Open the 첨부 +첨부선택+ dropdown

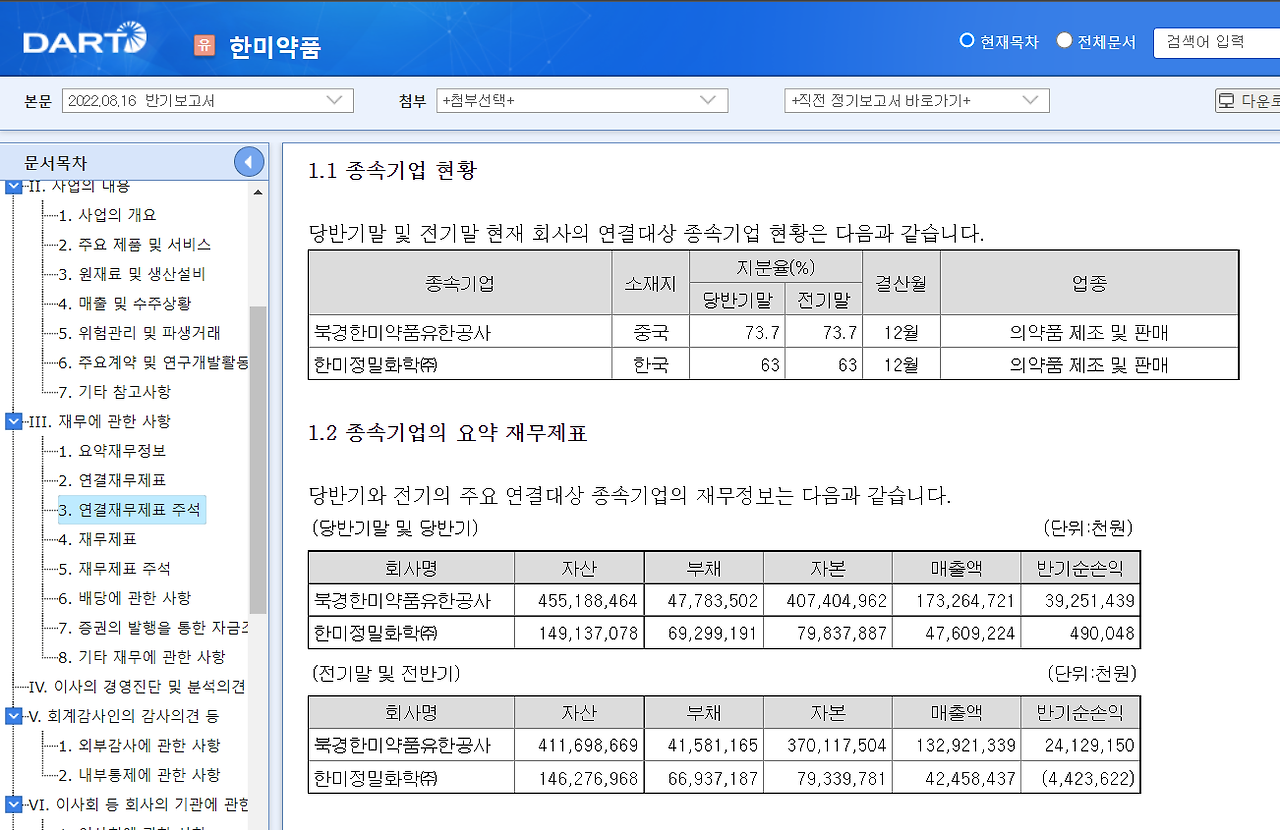(582, 101)
